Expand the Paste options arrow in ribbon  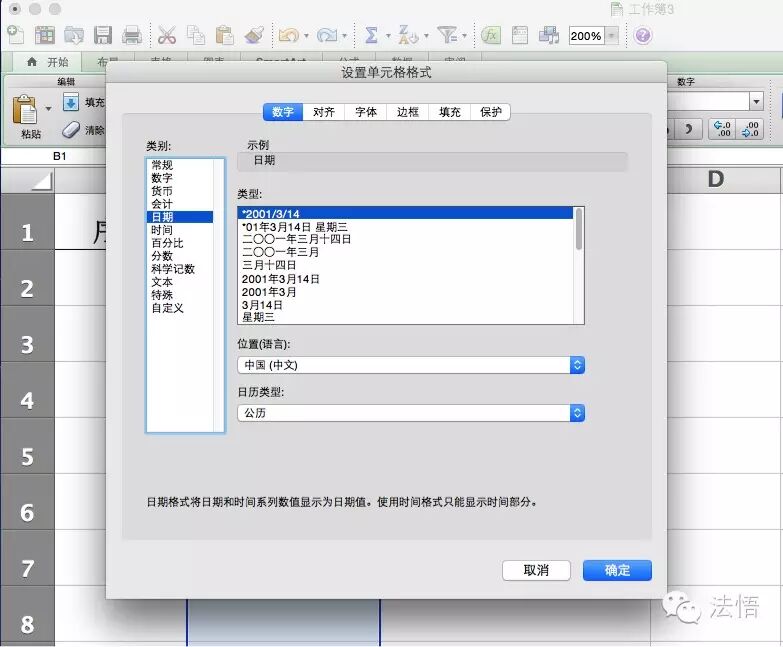click(48, 108)
